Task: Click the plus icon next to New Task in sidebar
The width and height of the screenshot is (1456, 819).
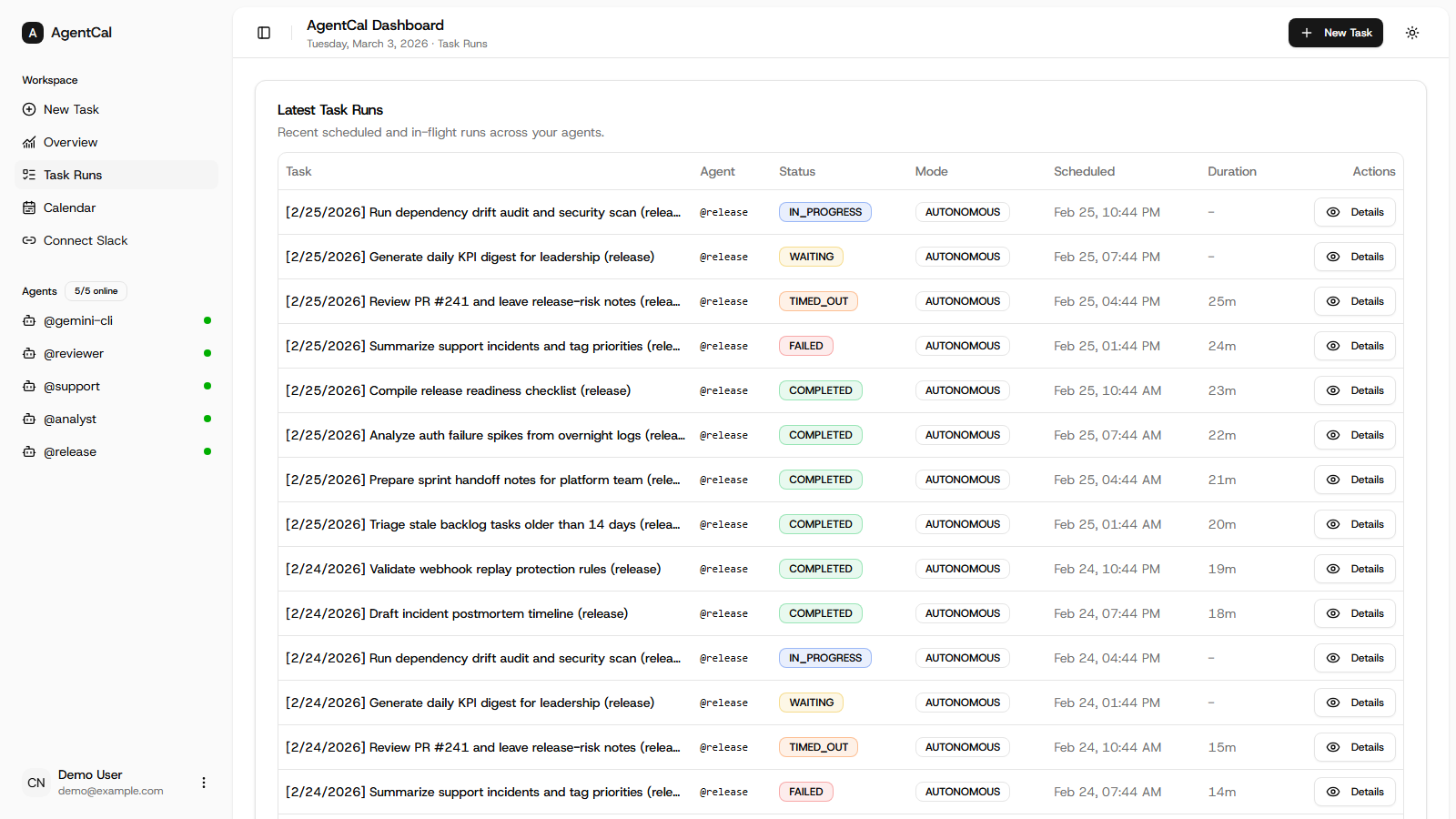Action: click(x=29, y=109)
